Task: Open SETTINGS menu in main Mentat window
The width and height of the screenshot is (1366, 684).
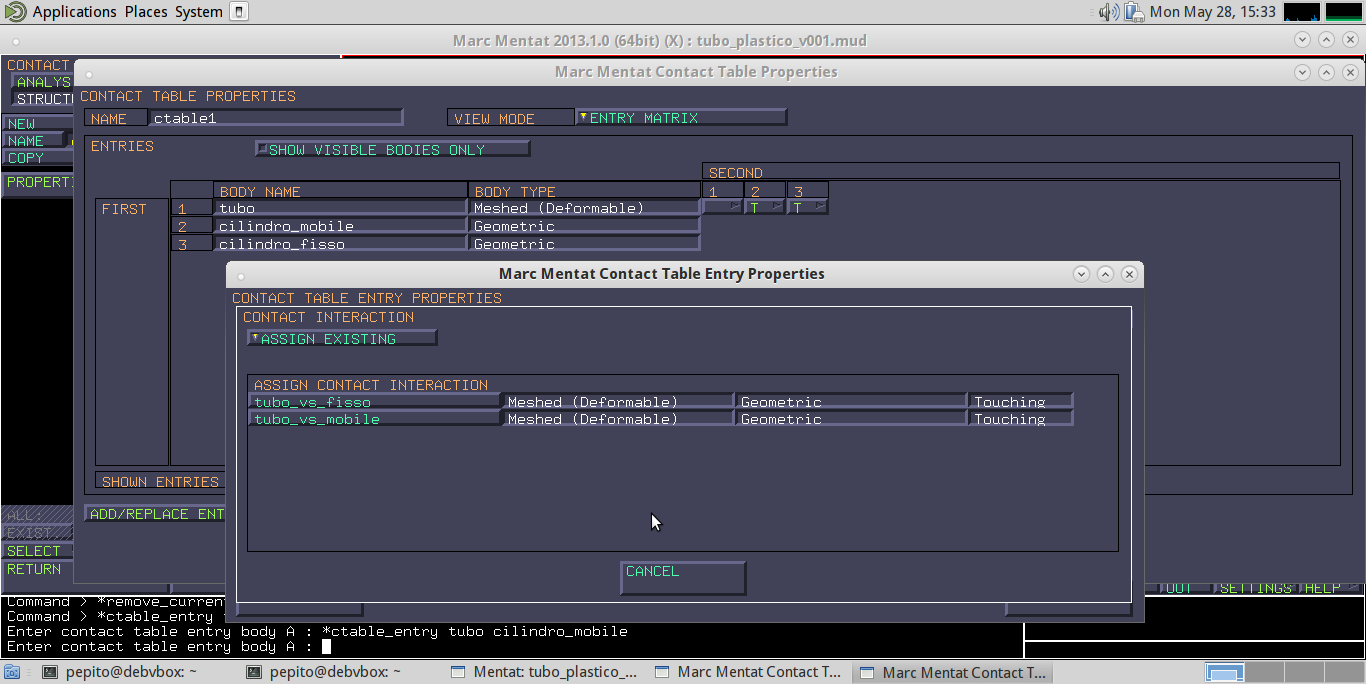Action: (1255, 588)
